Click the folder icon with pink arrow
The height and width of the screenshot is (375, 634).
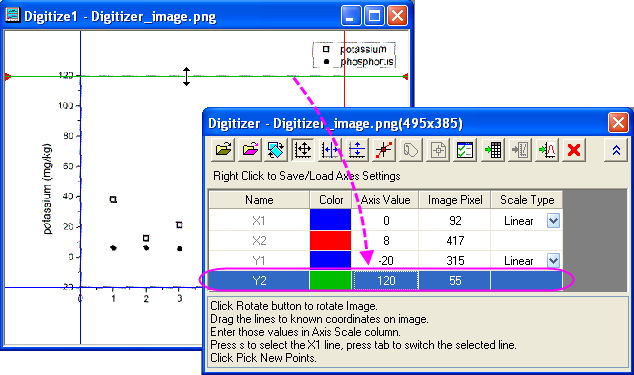[251, 150]
